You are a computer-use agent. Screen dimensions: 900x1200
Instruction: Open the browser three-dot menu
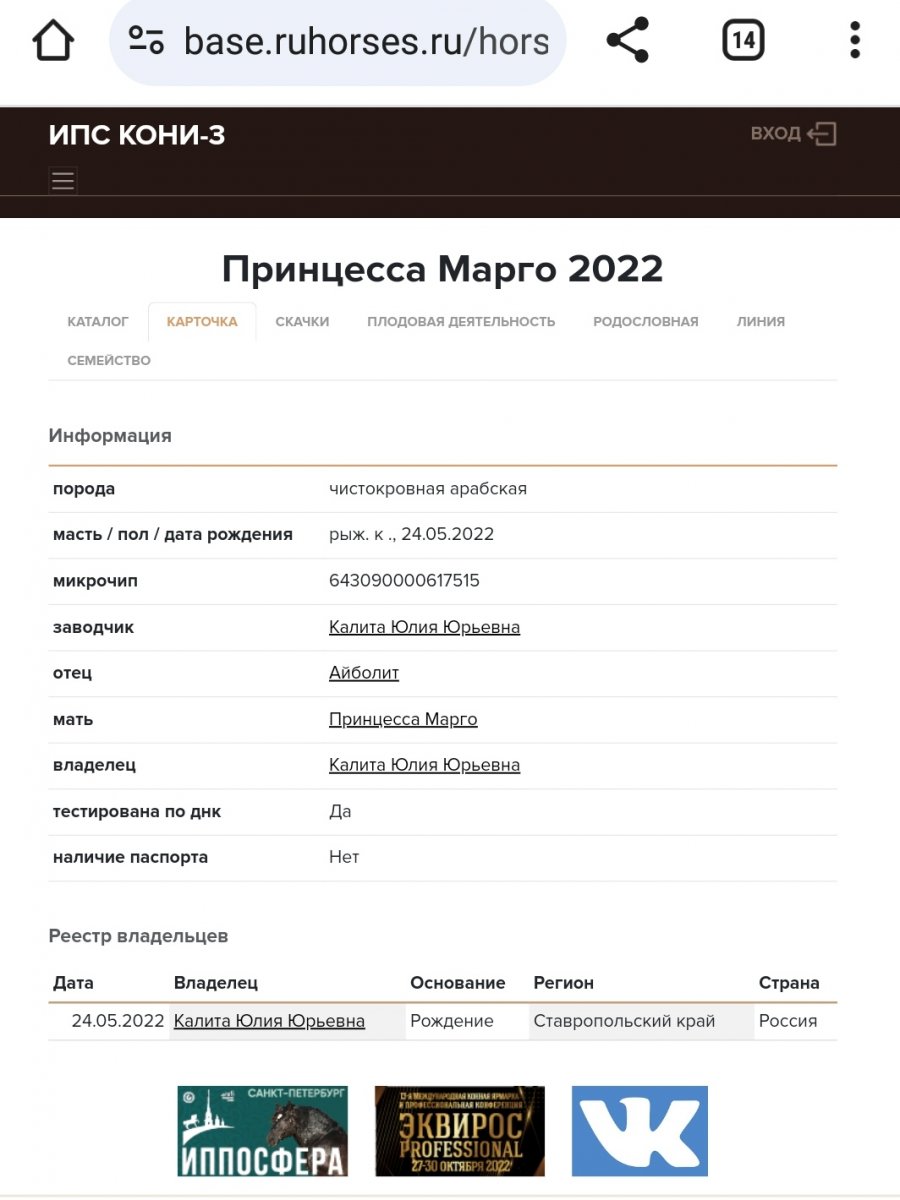tap(854, 41)
